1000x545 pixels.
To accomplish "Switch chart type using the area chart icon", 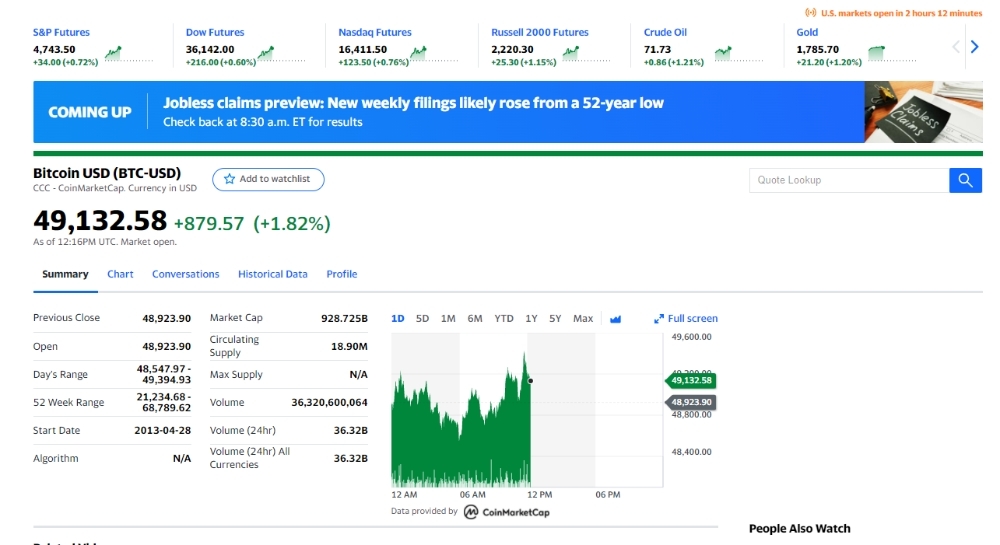I will [615, 319].
